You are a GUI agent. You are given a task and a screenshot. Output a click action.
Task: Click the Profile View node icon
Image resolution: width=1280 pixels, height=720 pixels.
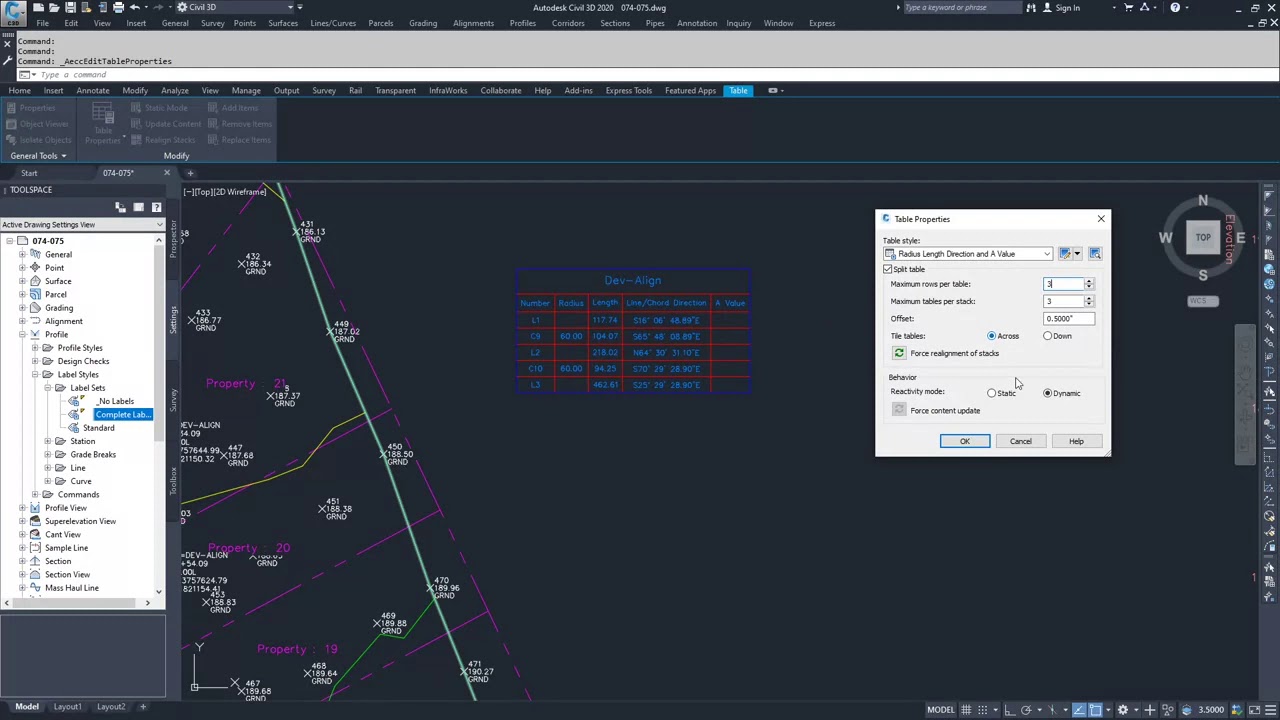click(35, 508)
